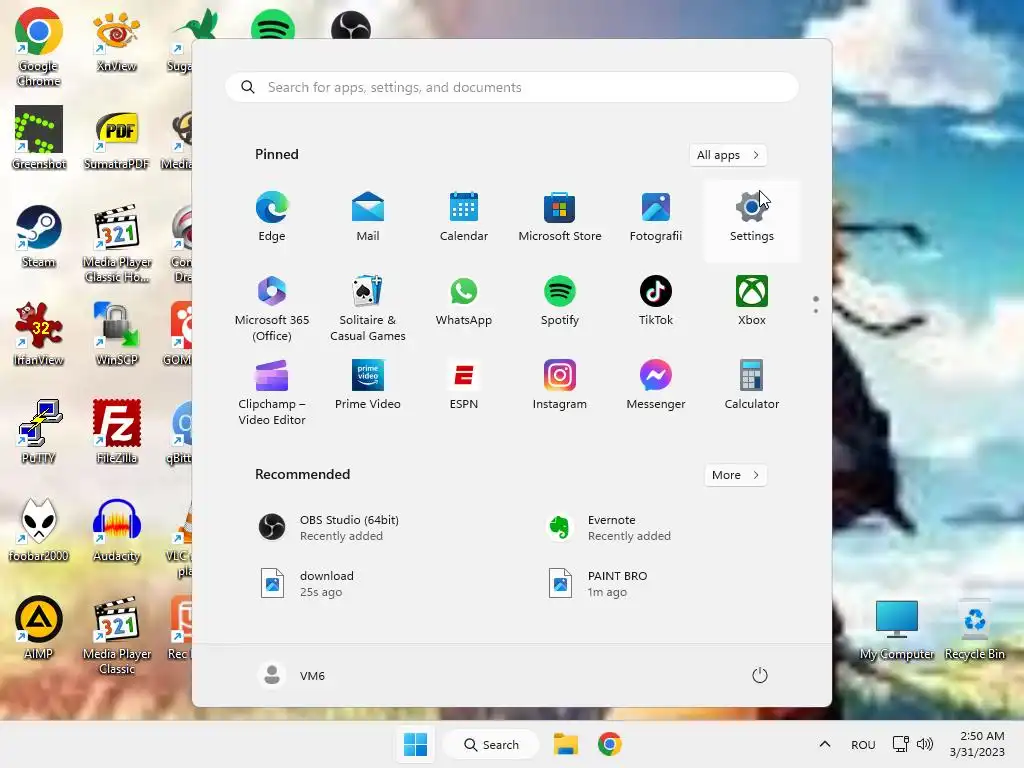The width and height of the screenshot is (1024, 768).
Task: Expand the All apps list
Action: click(x=728, y=155)
